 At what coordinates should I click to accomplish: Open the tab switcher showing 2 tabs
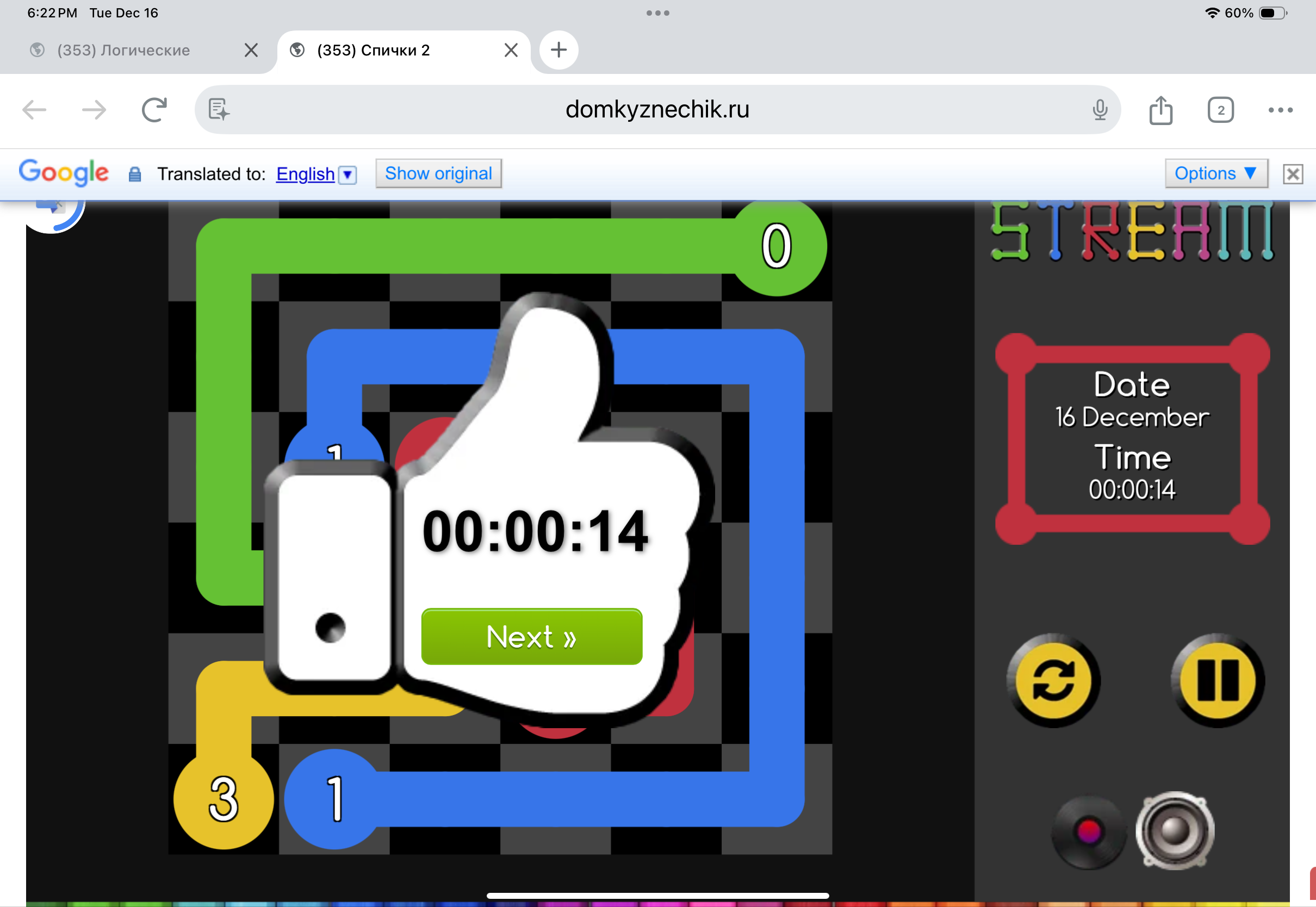(x=1220, y=110)
